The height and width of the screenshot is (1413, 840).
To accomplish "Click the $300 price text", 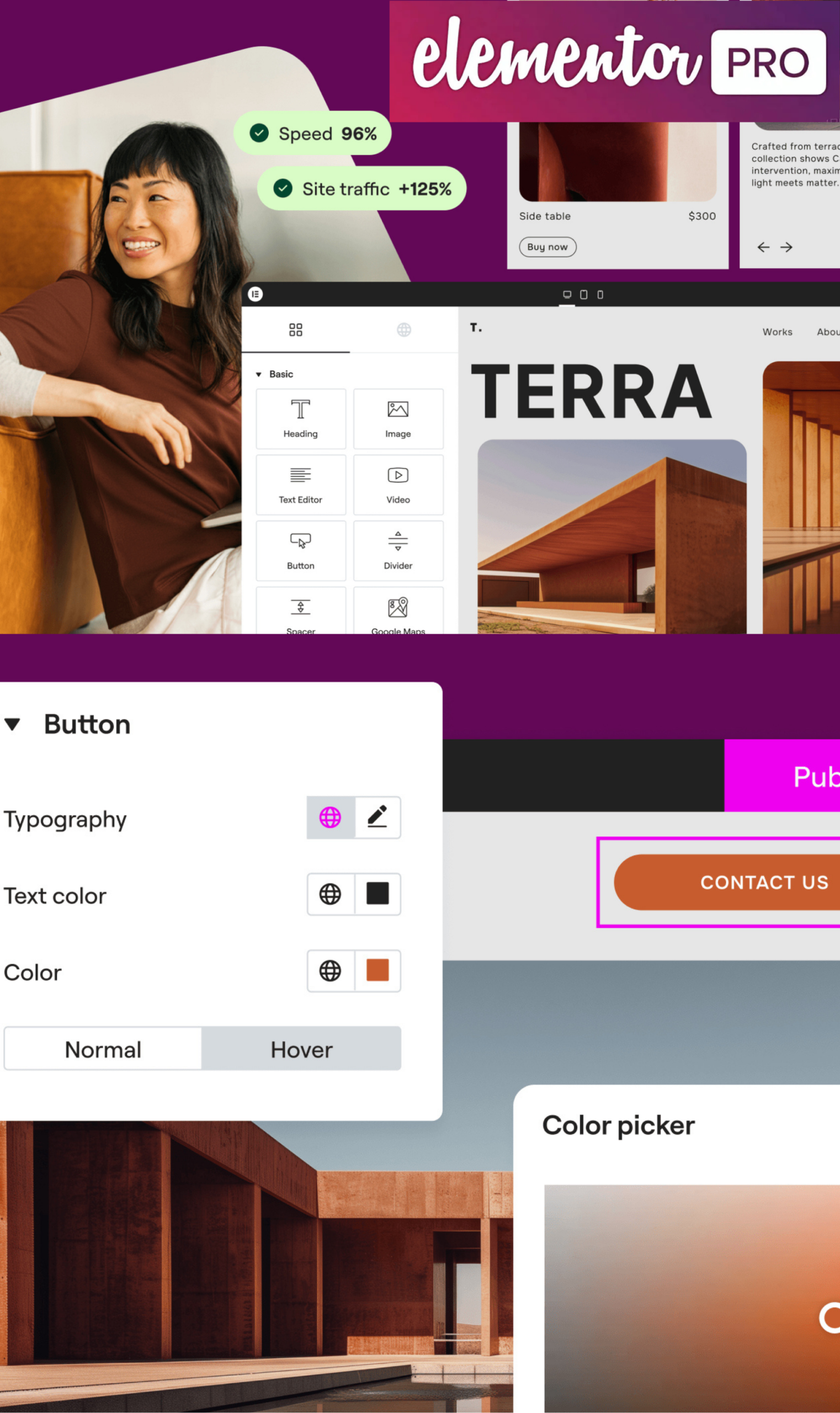I will pos(702,216).
